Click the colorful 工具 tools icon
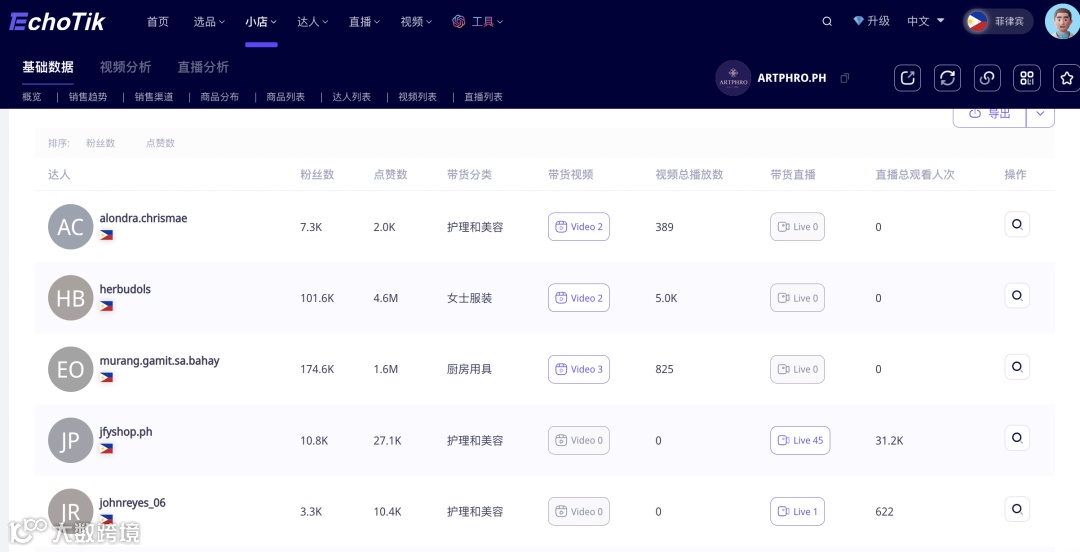The image size is (1080, 552). coord(459,21)
